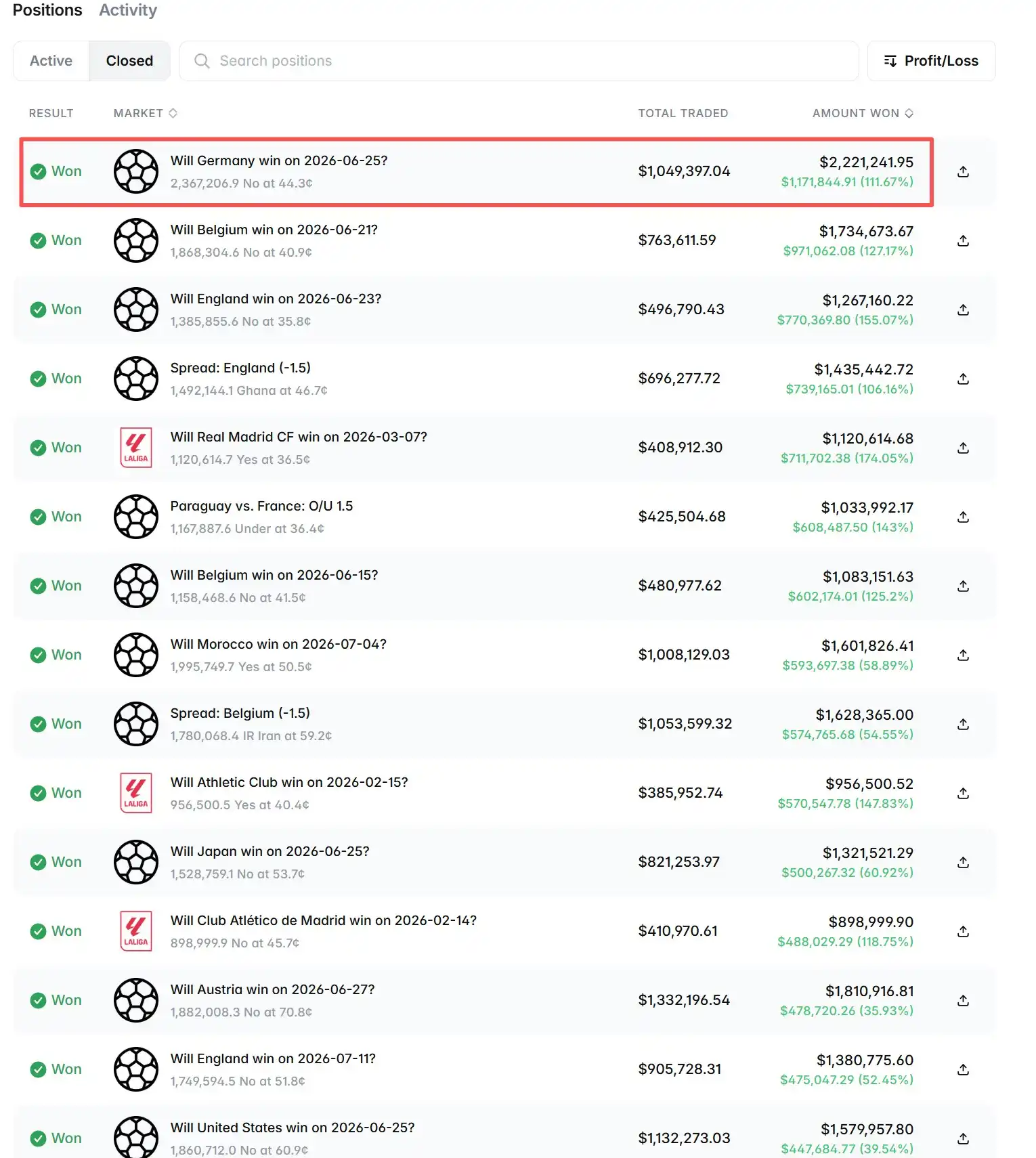The width and height of the screenshot is (1036, 1158).
Task: Click the LaLiga logo beside Atlético de Madrid market
Action: 135,931
